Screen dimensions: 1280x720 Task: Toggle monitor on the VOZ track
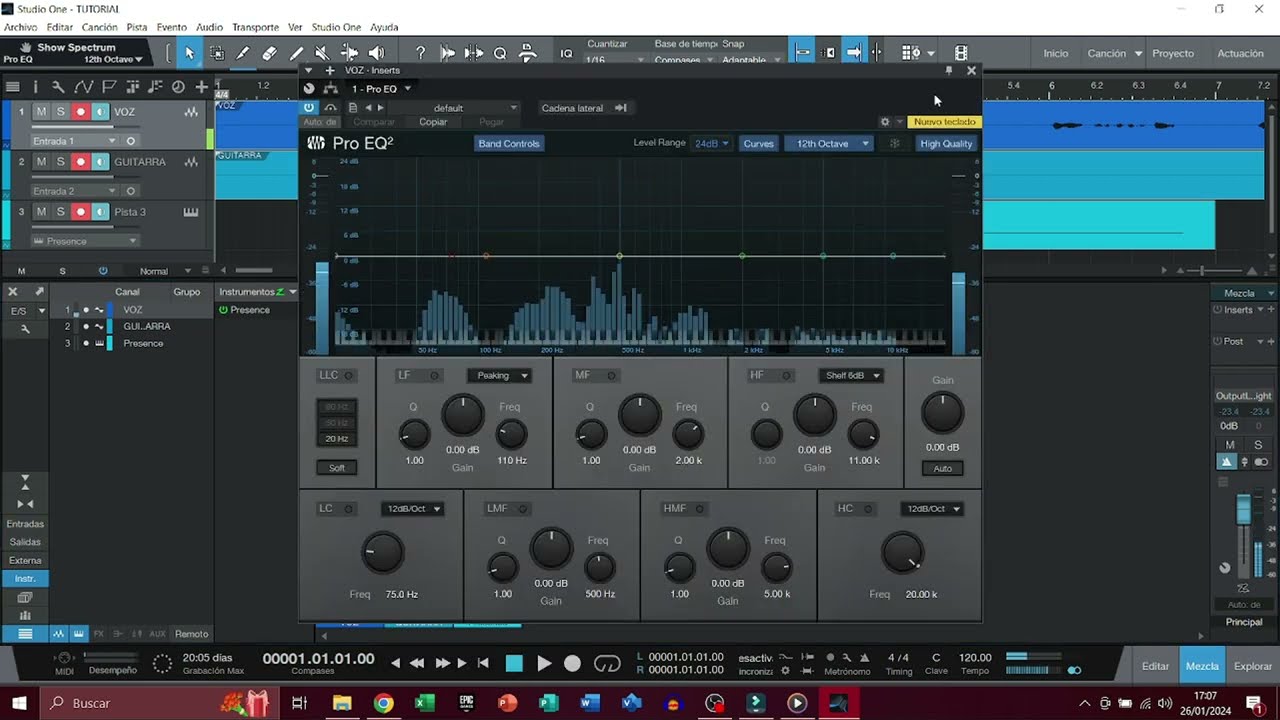click(x=100, y=112)
